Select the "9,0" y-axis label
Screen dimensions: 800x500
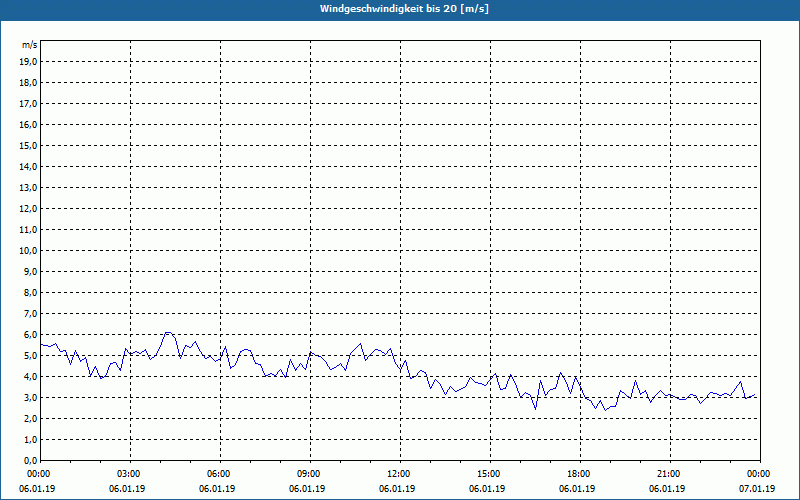31,271
